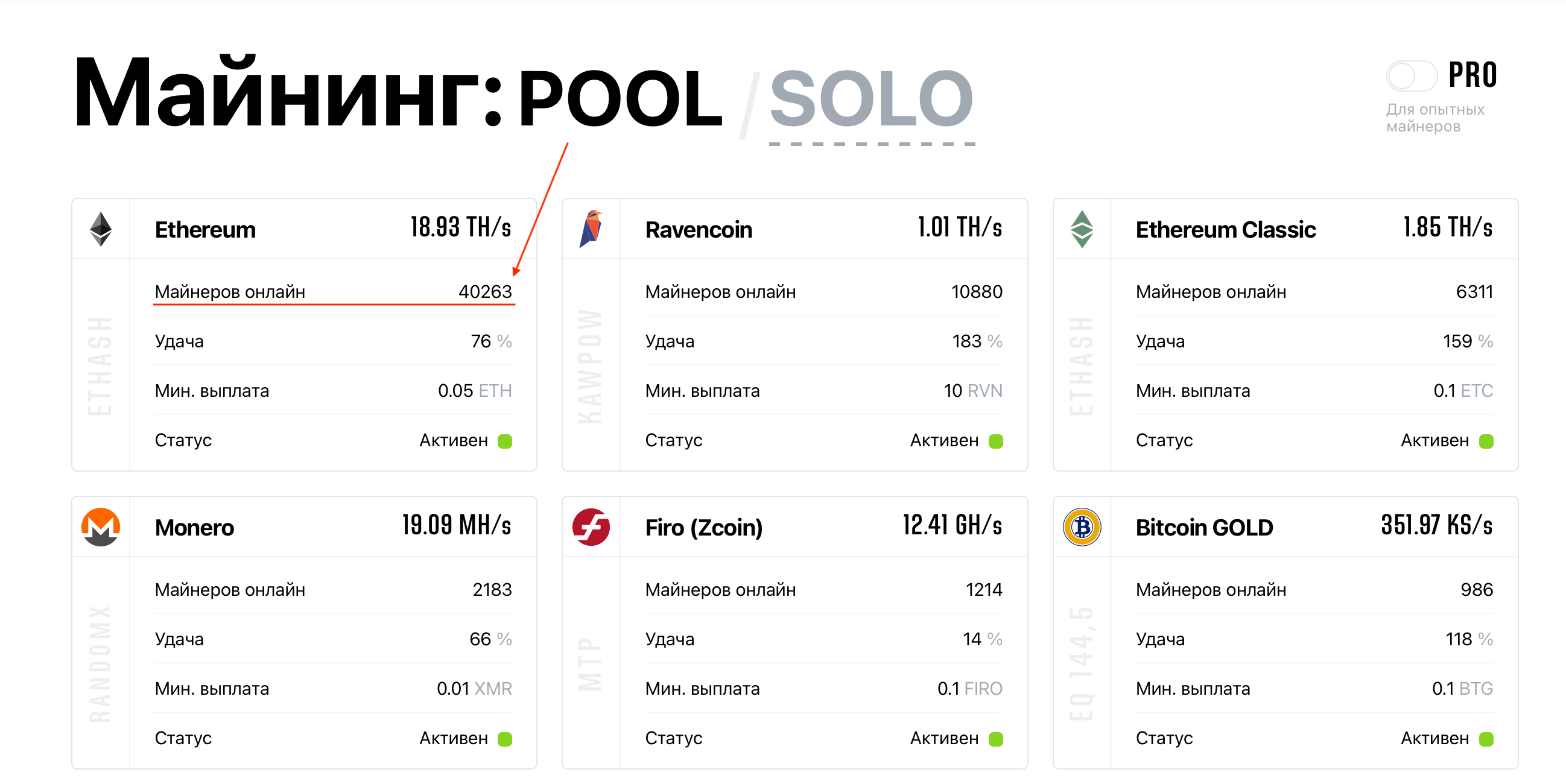Click the 0.1 FIRO minimum payout
This screenshot has height=784, width=1566.
(x=969, y=689)
